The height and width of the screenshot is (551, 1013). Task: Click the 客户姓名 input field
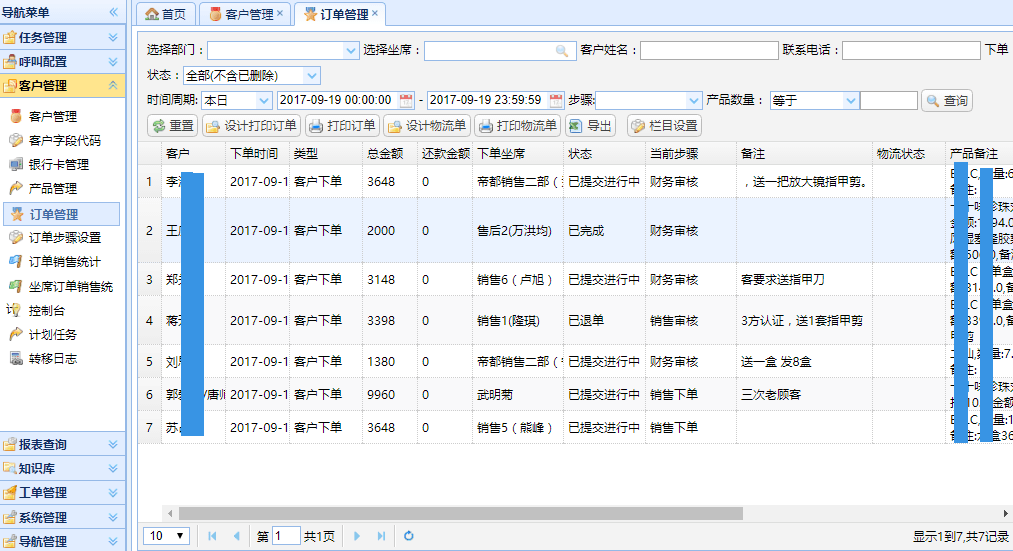coord(708,50)
